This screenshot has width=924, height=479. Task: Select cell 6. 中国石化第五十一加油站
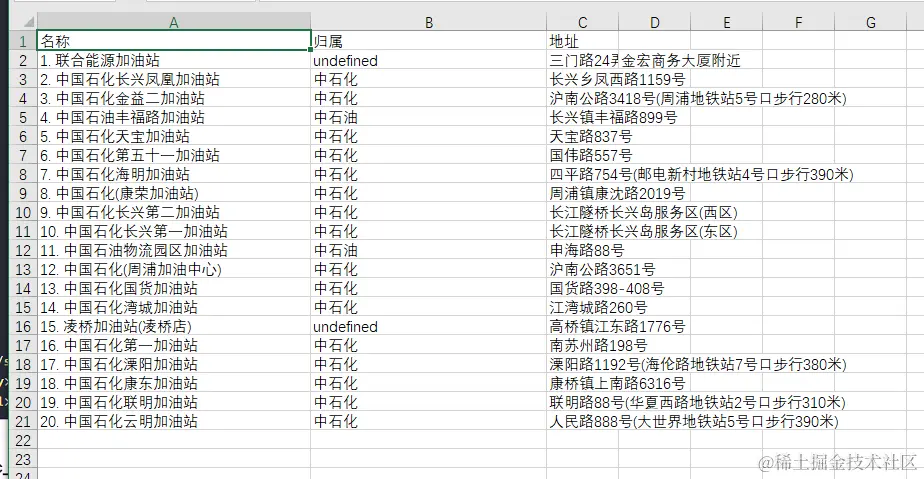click(174, 155)
